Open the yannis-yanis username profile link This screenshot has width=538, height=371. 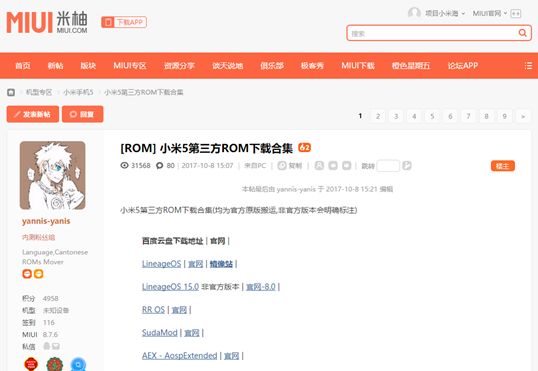tap(46, 221)
